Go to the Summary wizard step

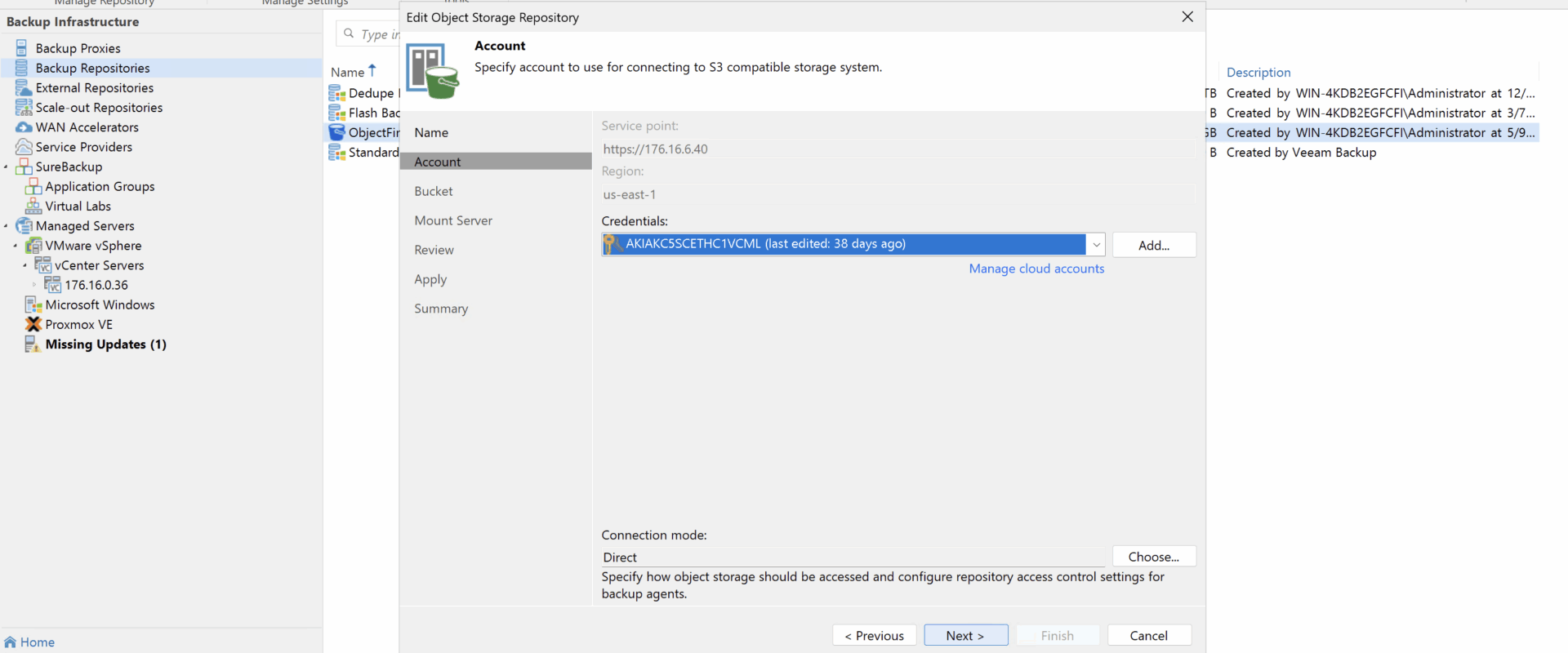click(x=441, y=309)
